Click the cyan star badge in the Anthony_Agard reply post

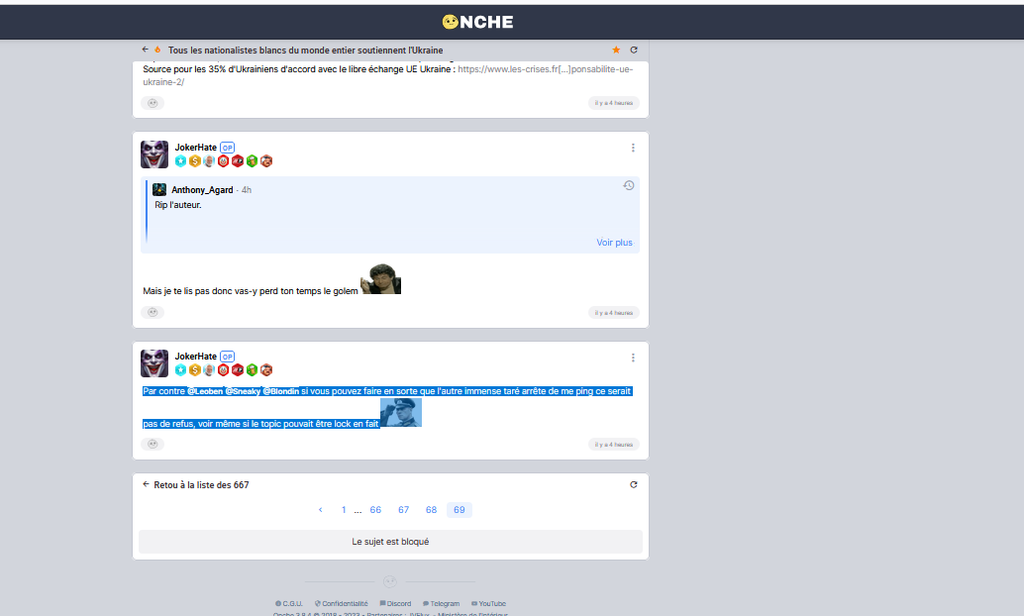click(181, 161)
